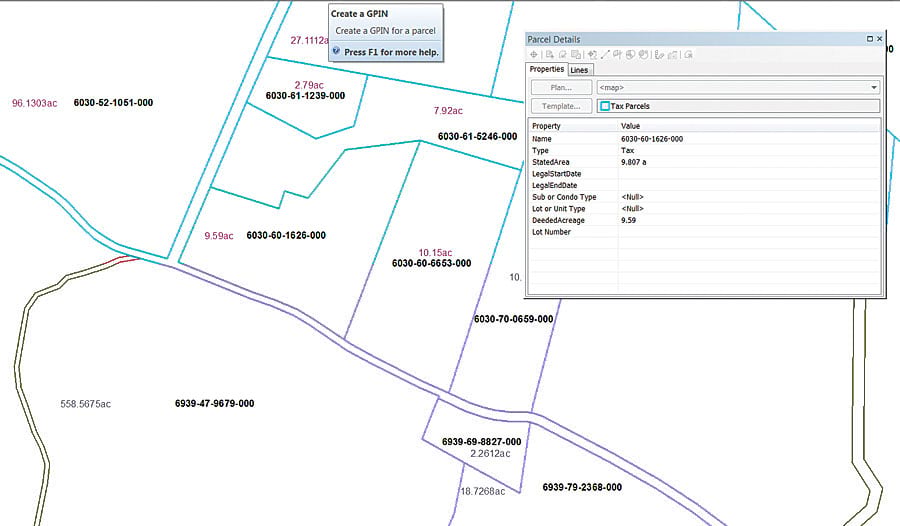The image size is (900, 526).
Task: Open the <map> plan dropdown
Action: point(738,87)
